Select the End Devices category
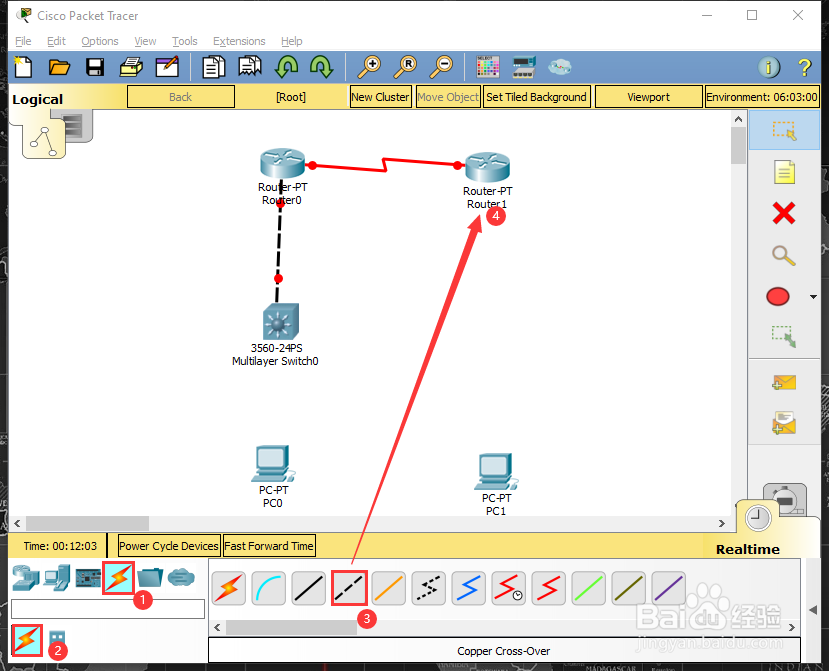Image resolution: width=829 pixels, height=671 pixels. [x=57, y=577]
